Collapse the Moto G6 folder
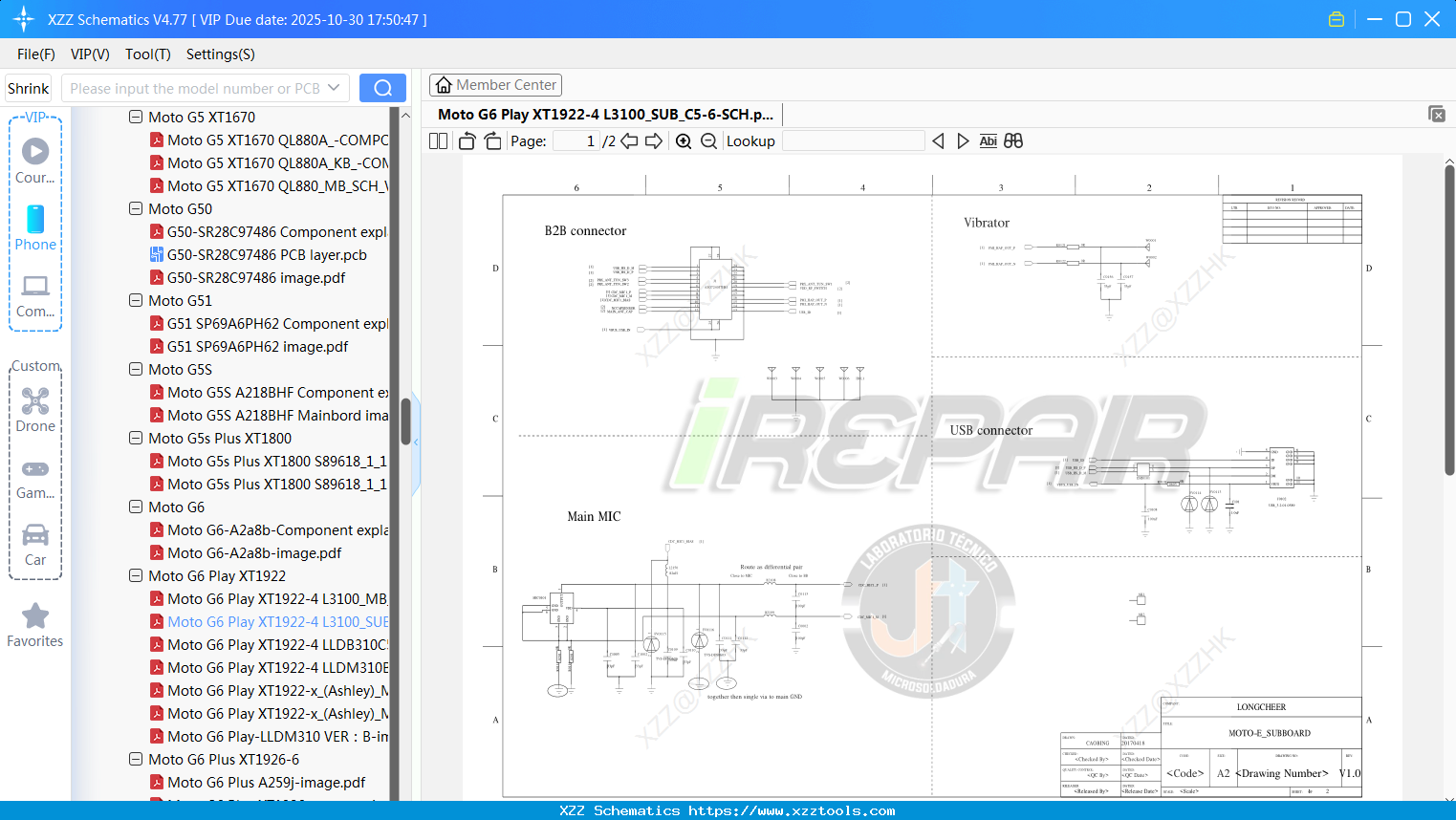The height and width of the screenshot is (820, 1456). pyautogui.click(x=136, y=507)
